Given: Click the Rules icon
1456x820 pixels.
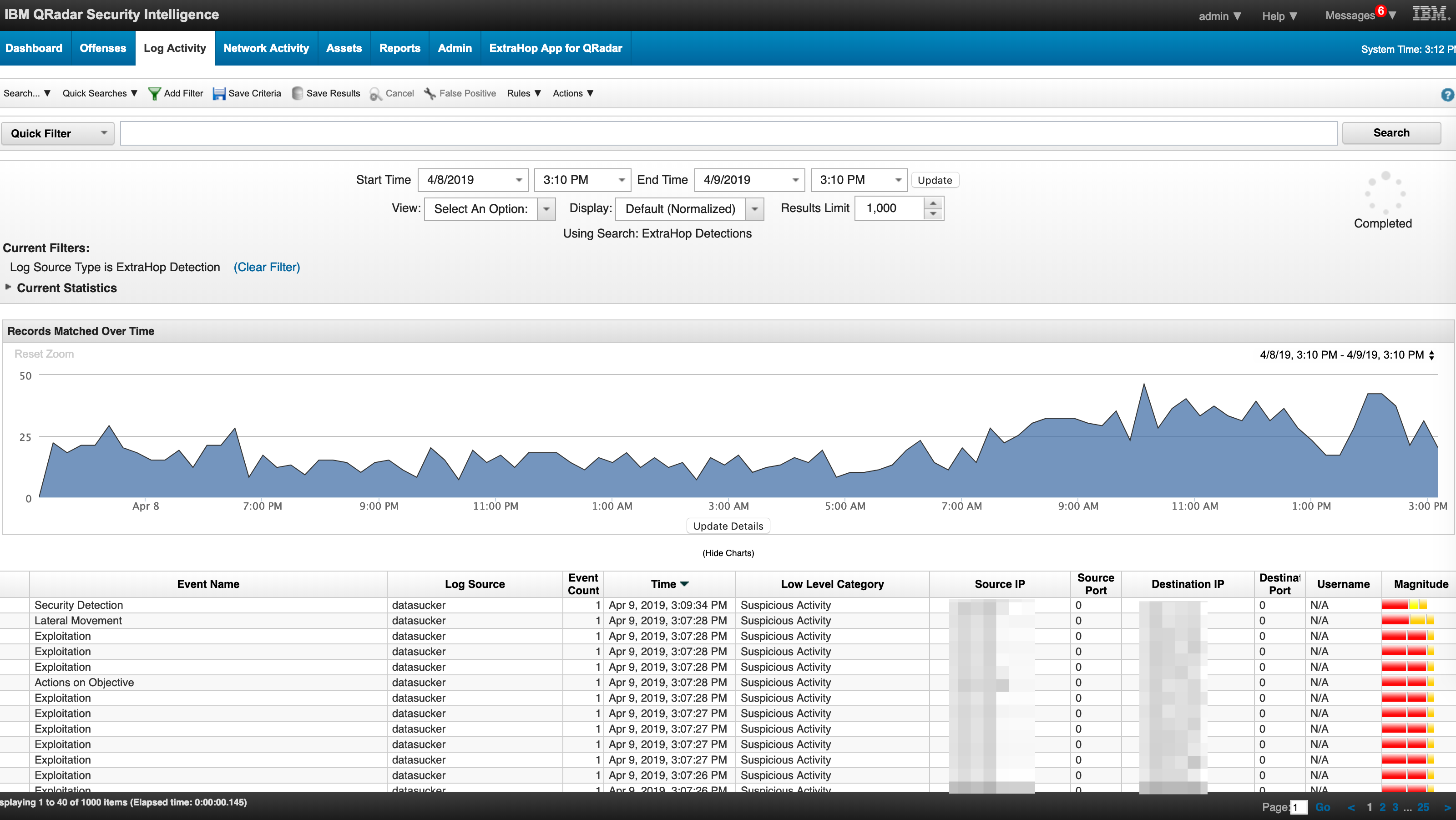Looking at the screenshot, I should coord(521,93).
